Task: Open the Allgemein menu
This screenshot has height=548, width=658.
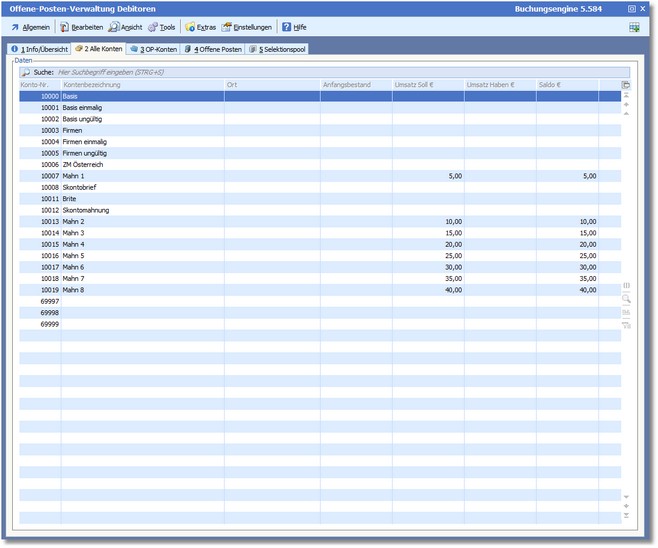Action: [30, 27]
